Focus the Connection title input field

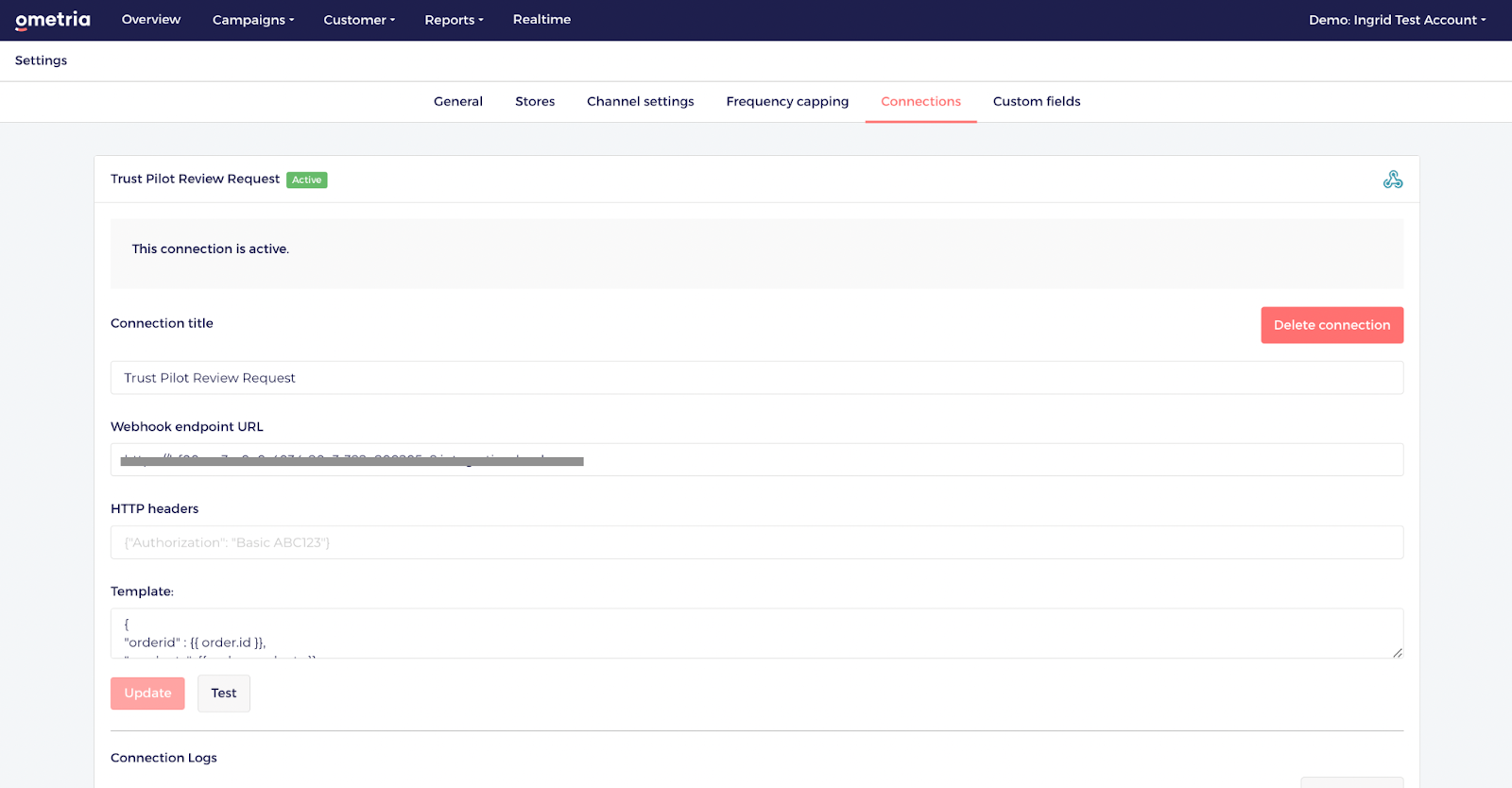[756, 378]
